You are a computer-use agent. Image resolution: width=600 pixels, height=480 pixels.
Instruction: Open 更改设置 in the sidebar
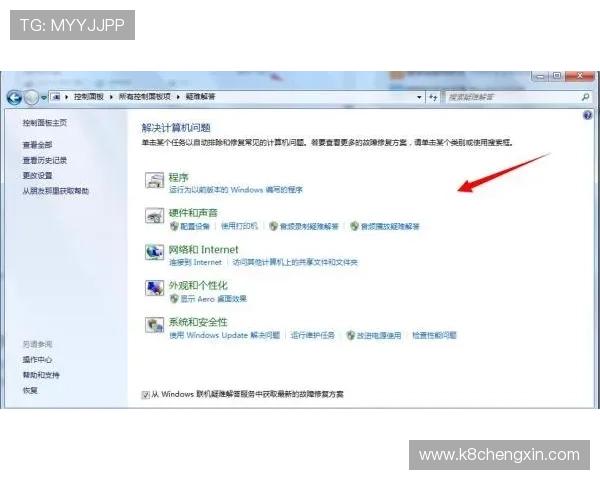click(x=38, y=175)
